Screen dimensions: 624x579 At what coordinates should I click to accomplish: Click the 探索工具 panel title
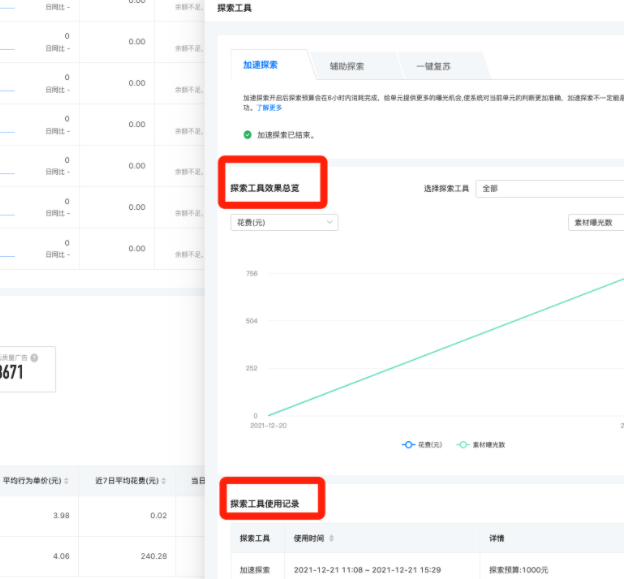coord(234,8)
